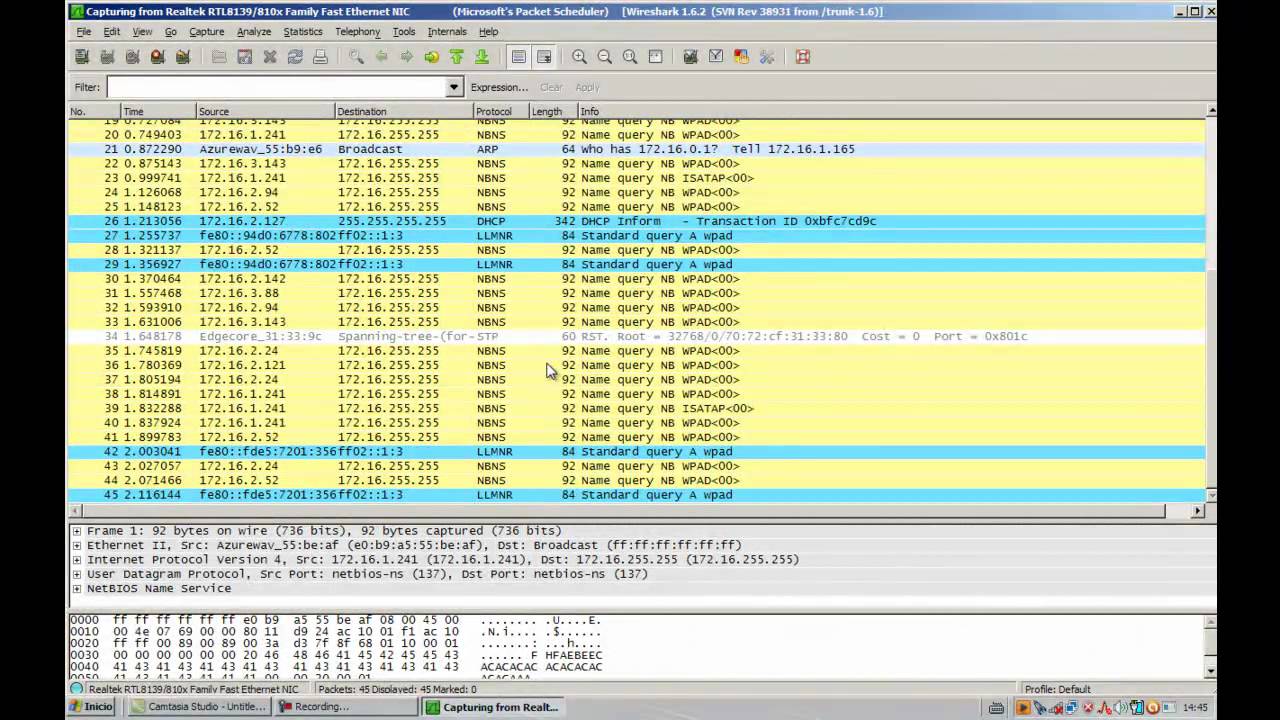This screenshot has width=1280, height=720.
Task: Select packet 34 STP spanning-tree row
Action: tap(636, 337)
